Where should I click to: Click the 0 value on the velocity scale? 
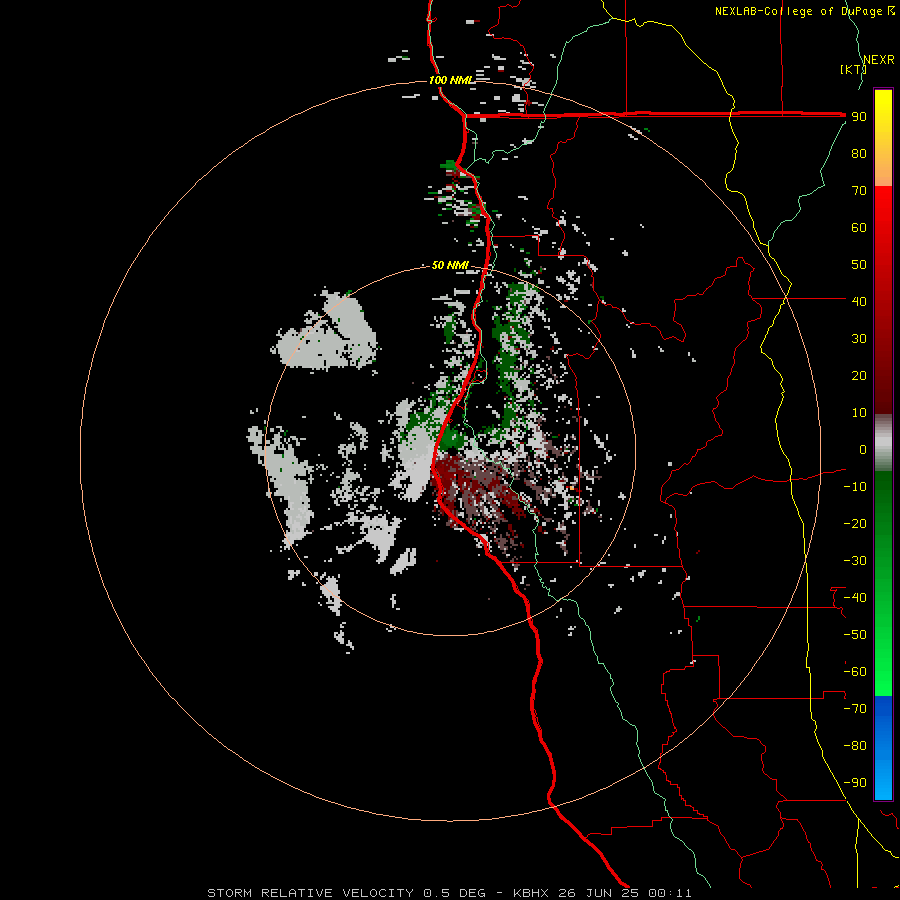(x=863, y=449)
